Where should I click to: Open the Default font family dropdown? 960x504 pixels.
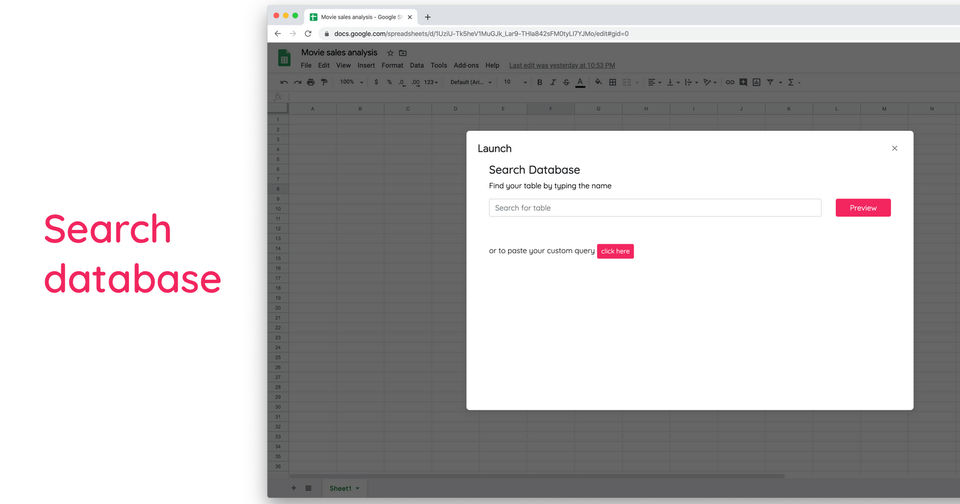pos(471,82)
